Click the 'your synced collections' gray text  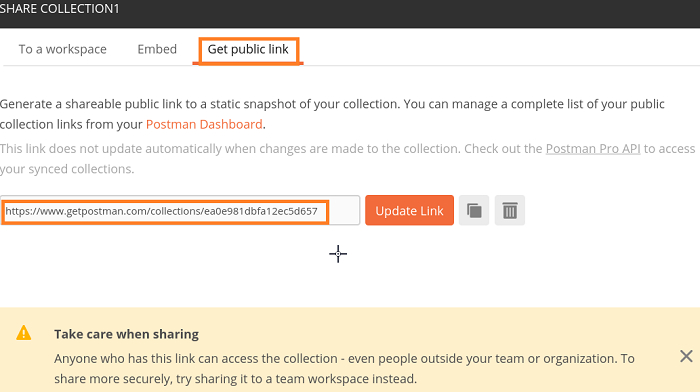click(x=67, y=169)
